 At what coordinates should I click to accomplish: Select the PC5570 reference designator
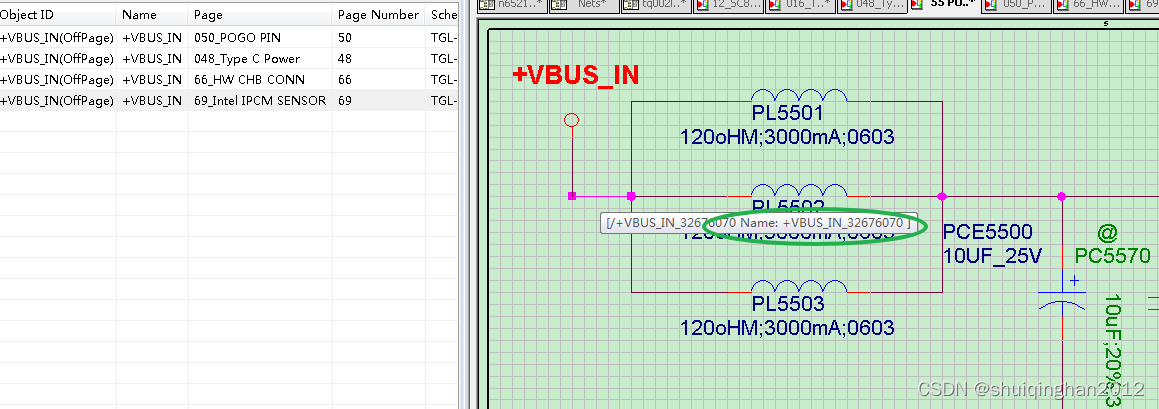1112,256
